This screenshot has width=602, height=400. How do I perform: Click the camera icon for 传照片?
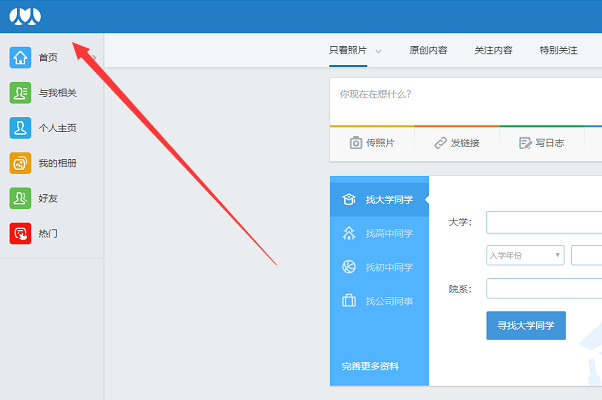click(x=355, y=143)
